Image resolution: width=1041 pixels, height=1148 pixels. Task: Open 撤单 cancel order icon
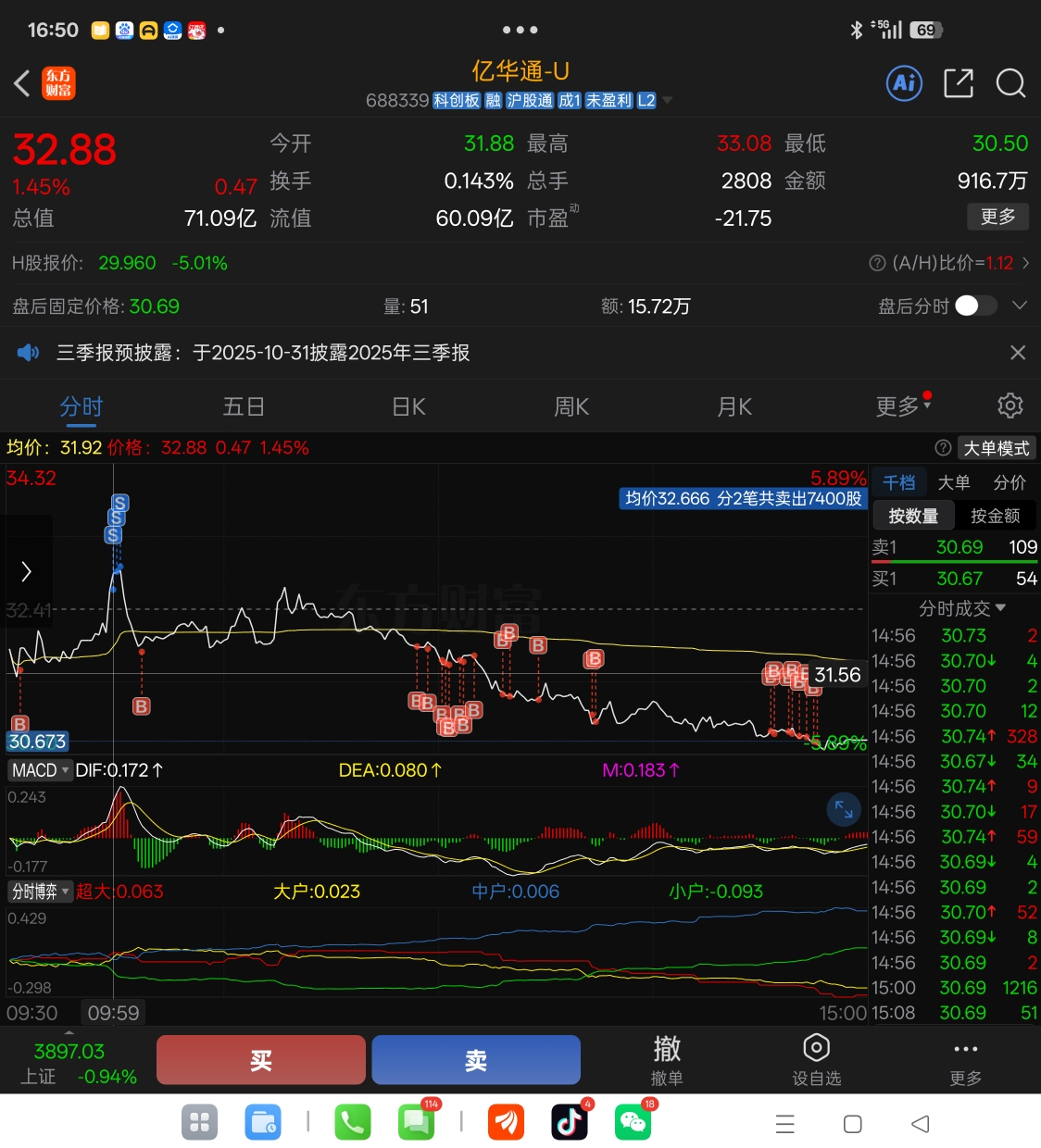[667, 1060]
